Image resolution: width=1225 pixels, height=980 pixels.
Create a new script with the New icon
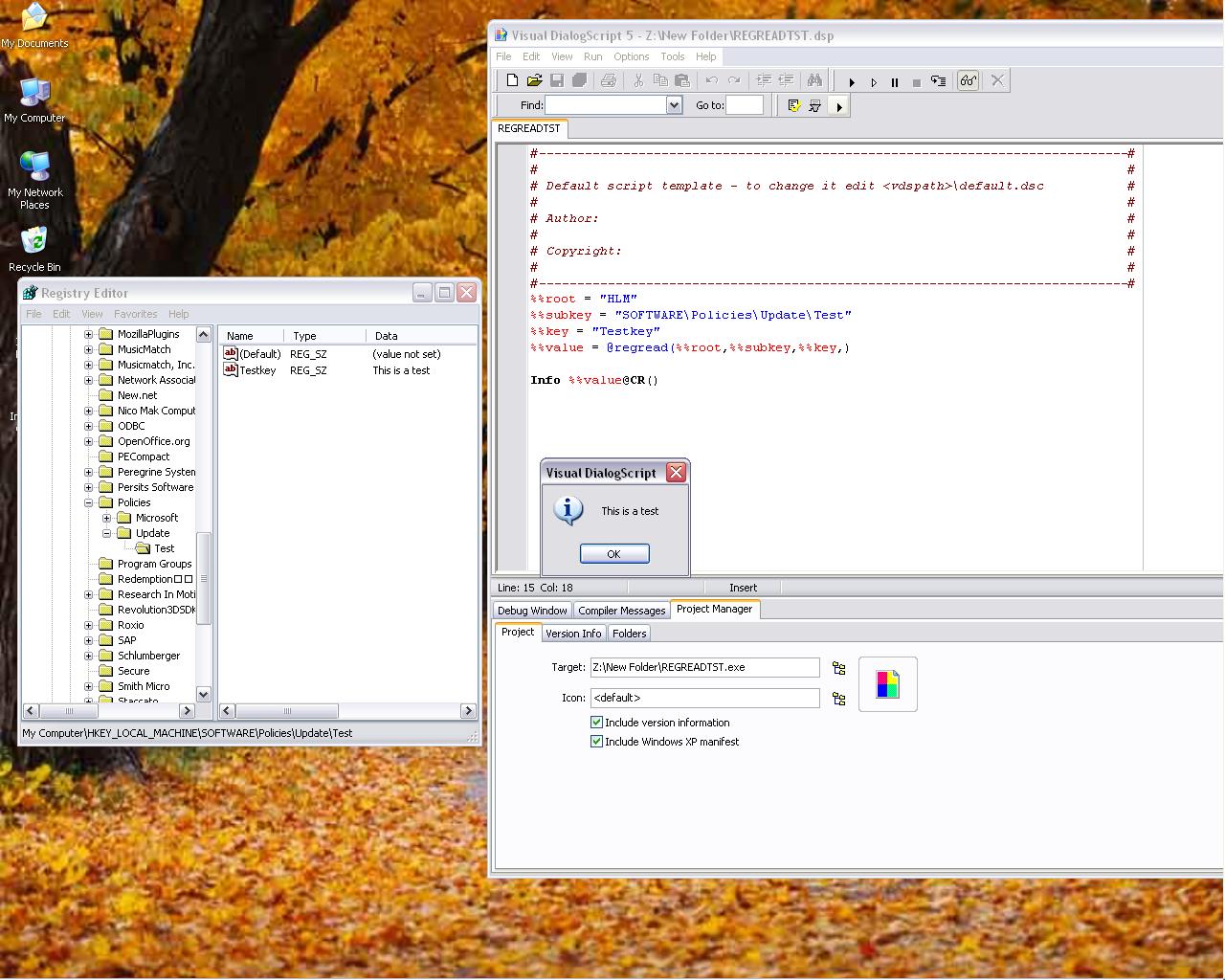pos(513,81)
